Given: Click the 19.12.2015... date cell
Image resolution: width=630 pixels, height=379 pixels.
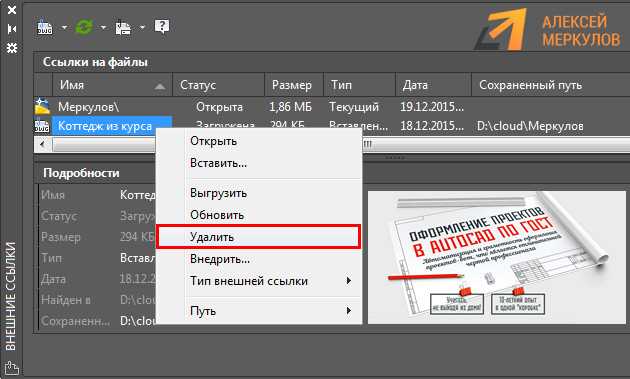Looking at the screenshot, I should click(x=432, y=107).
